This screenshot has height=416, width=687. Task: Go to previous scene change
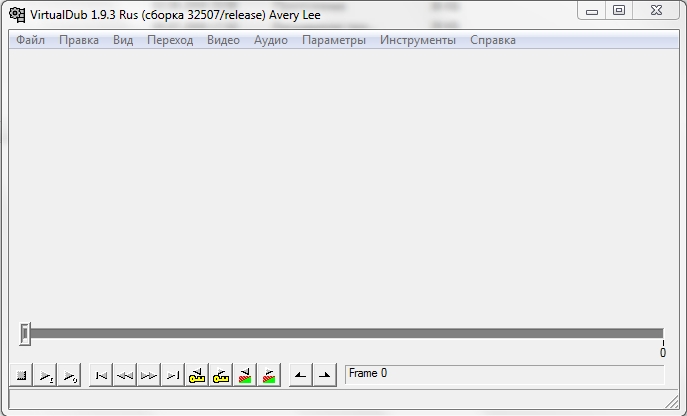(245, 375)
